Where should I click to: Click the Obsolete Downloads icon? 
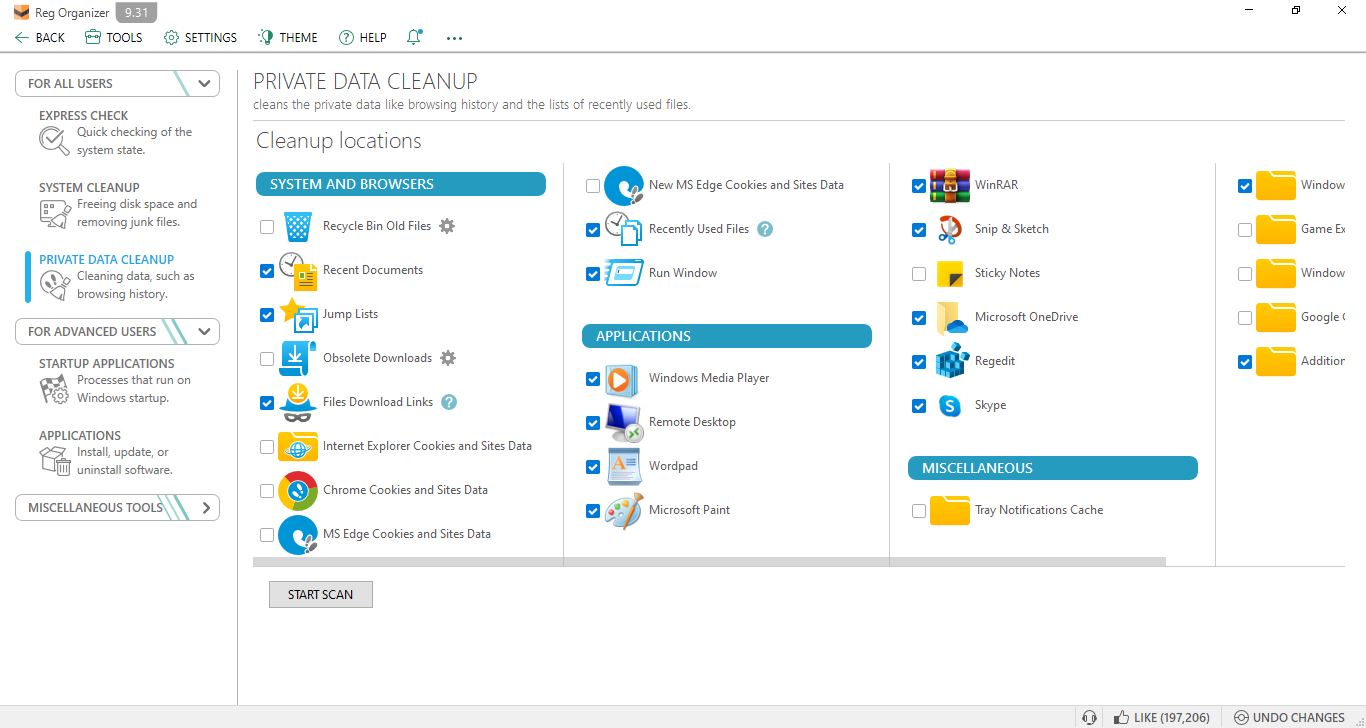tap(298, 358)
